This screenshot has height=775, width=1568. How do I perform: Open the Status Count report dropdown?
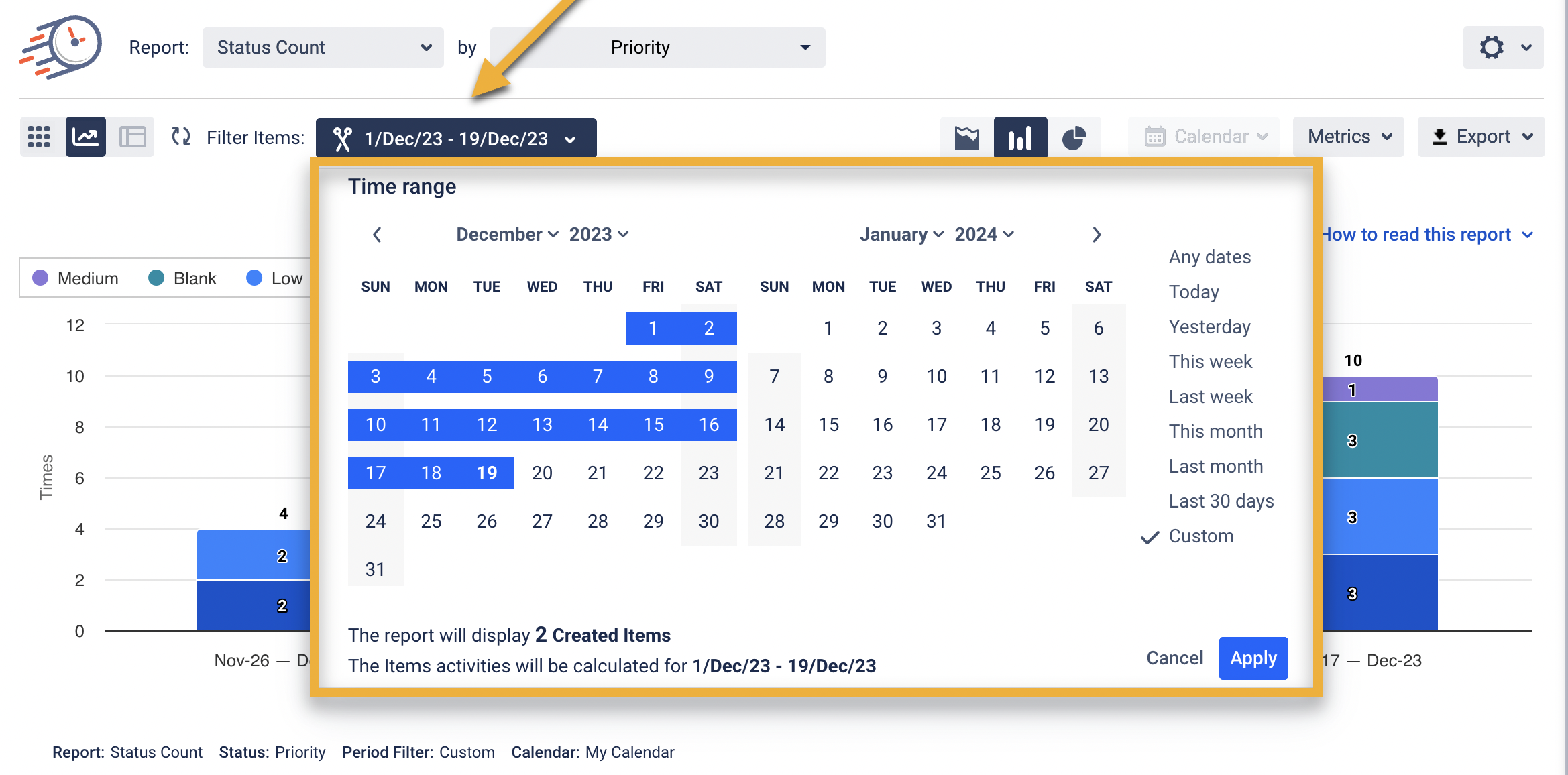[x=323, y=48]
